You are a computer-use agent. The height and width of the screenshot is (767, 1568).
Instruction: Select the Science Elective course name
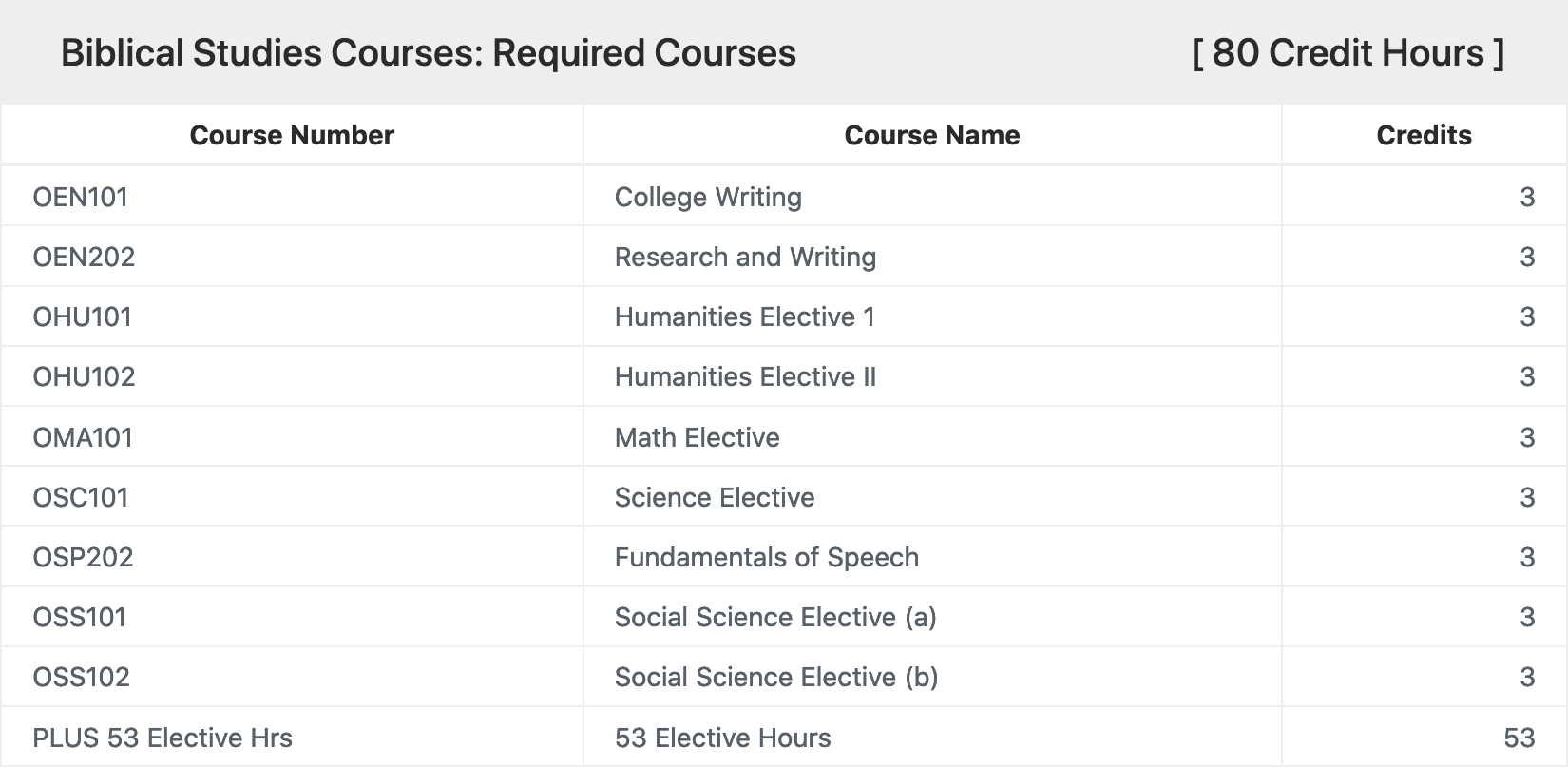point(715,497)
